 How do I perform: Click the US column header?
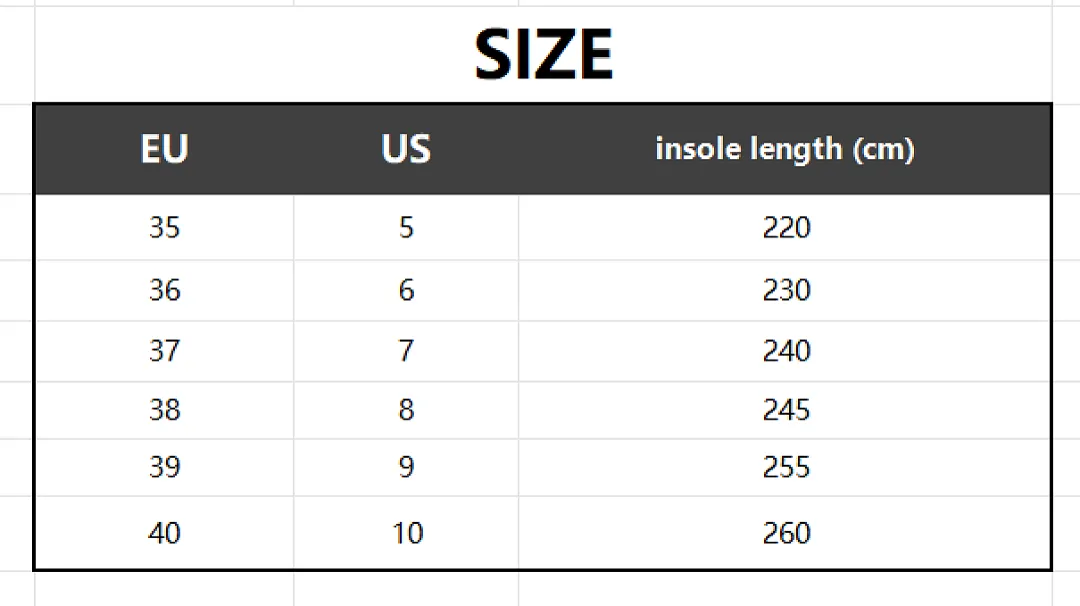pos(406,149)
